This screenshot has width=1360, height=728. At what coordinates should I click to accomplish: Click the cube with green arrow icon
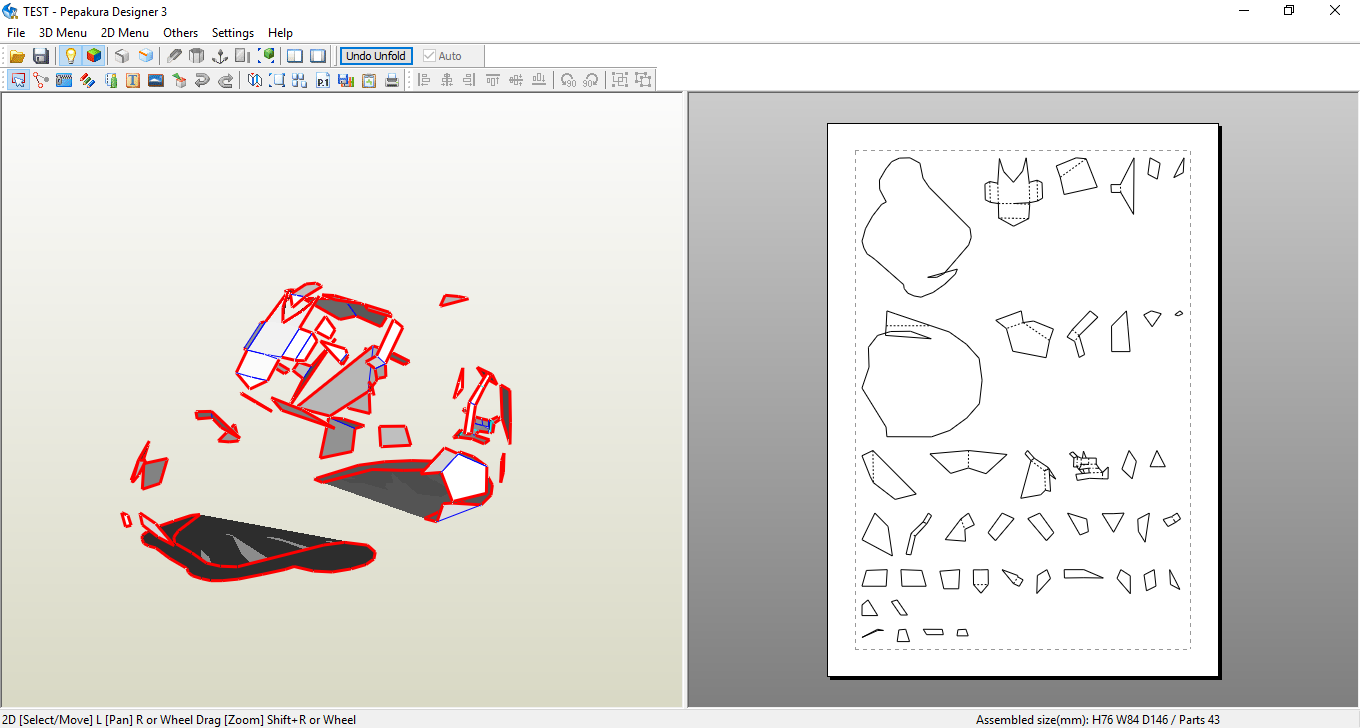pos(179,80)
